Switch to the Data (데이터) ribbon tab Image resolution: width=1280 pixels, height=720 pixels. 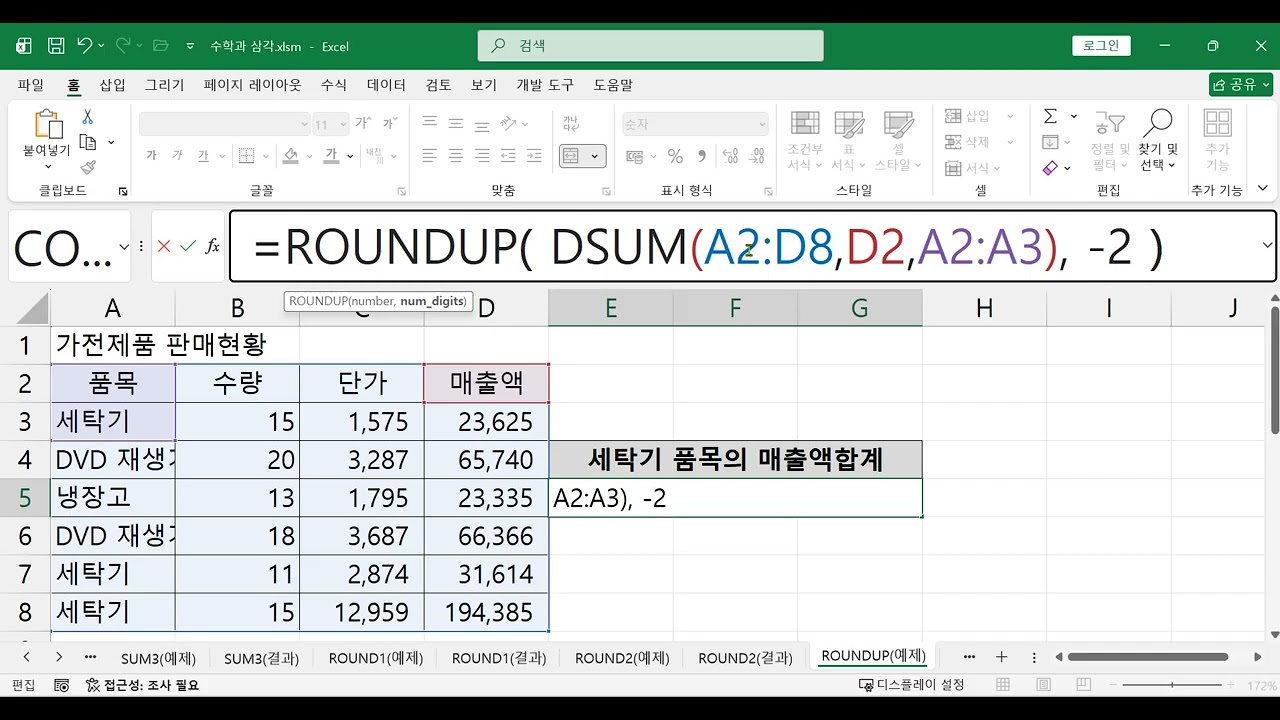click(386, 85)
